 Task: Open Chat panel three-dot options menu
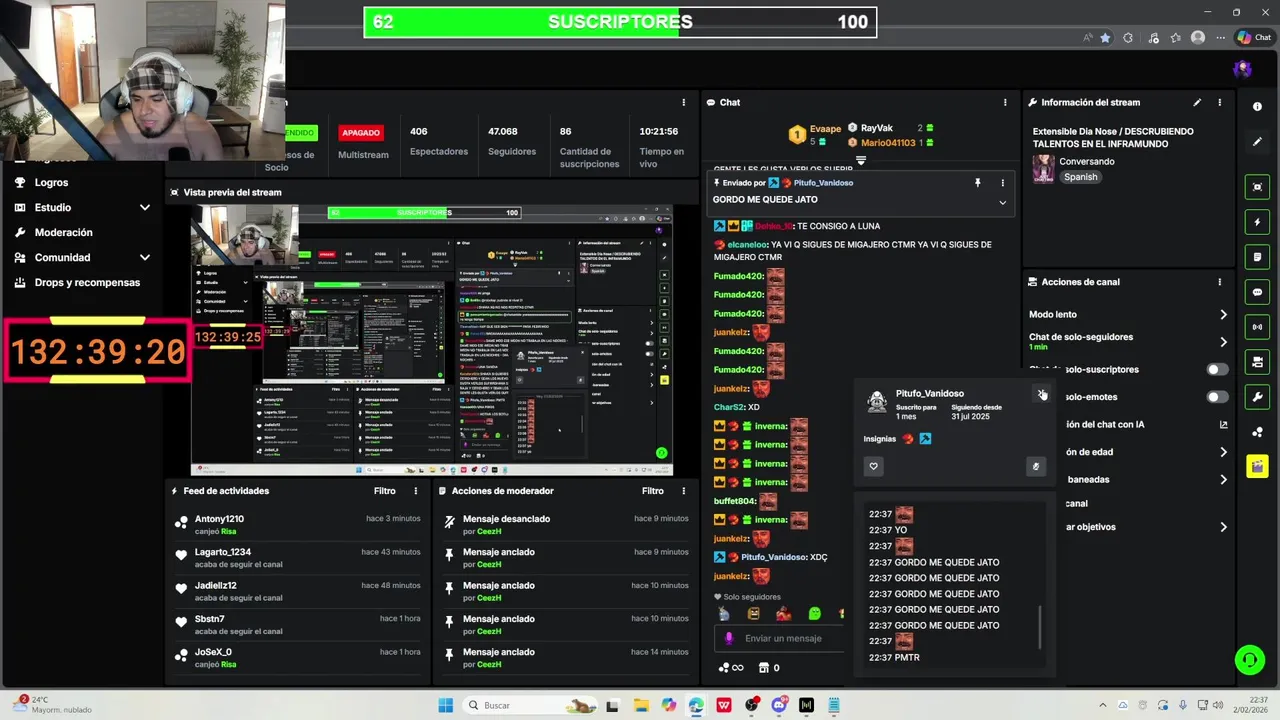1005,102
